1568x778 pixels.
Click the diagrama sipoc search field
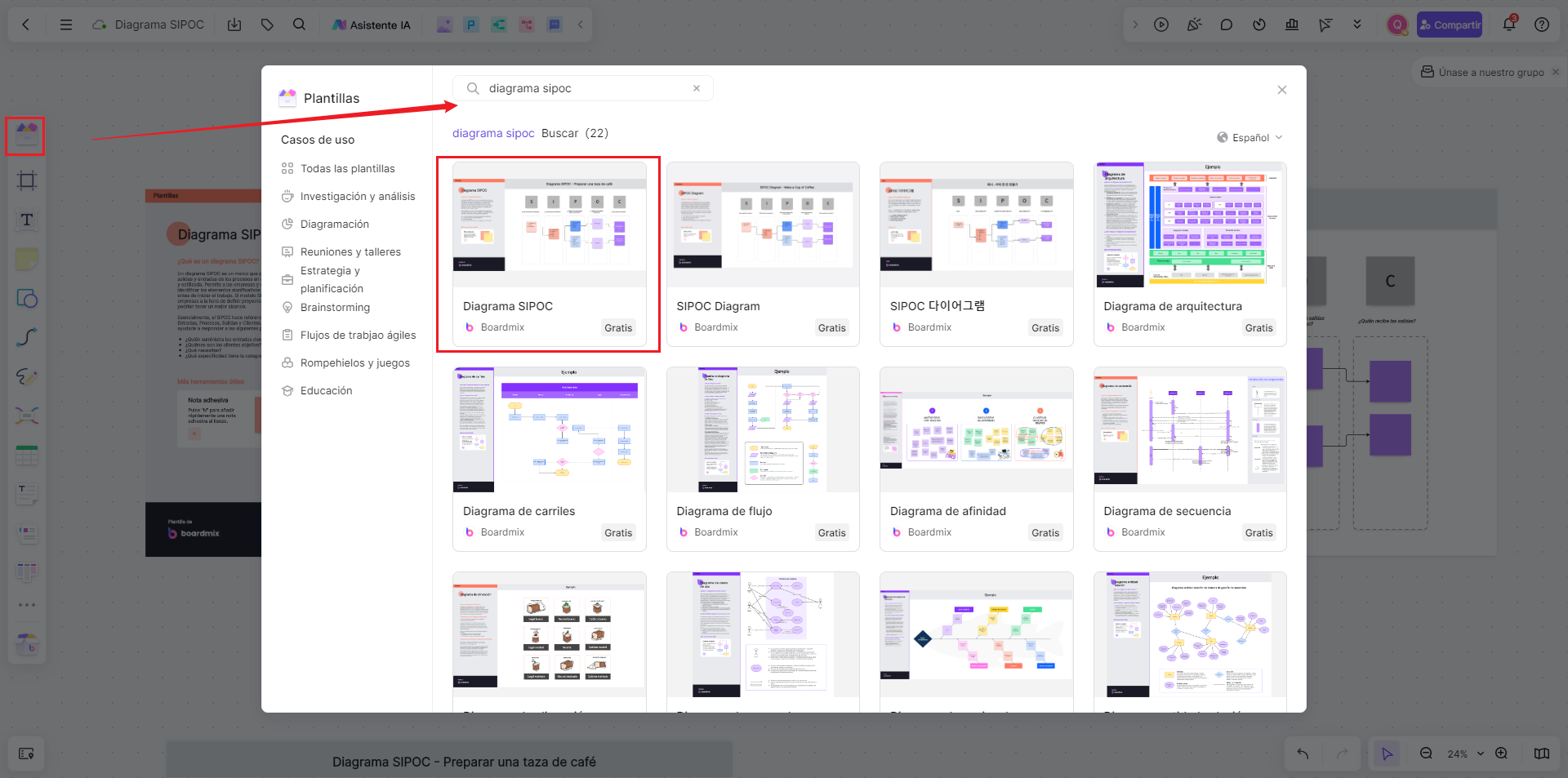point(583,88)
